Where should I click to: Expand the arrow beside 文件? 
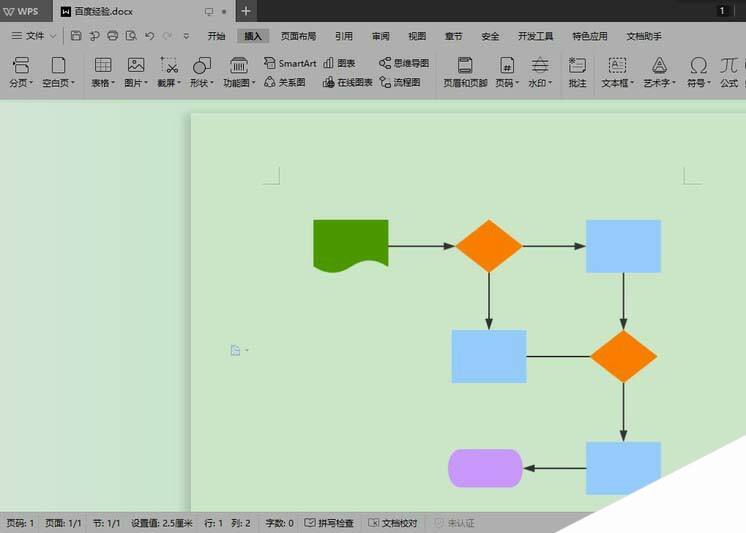click(53, 36)
